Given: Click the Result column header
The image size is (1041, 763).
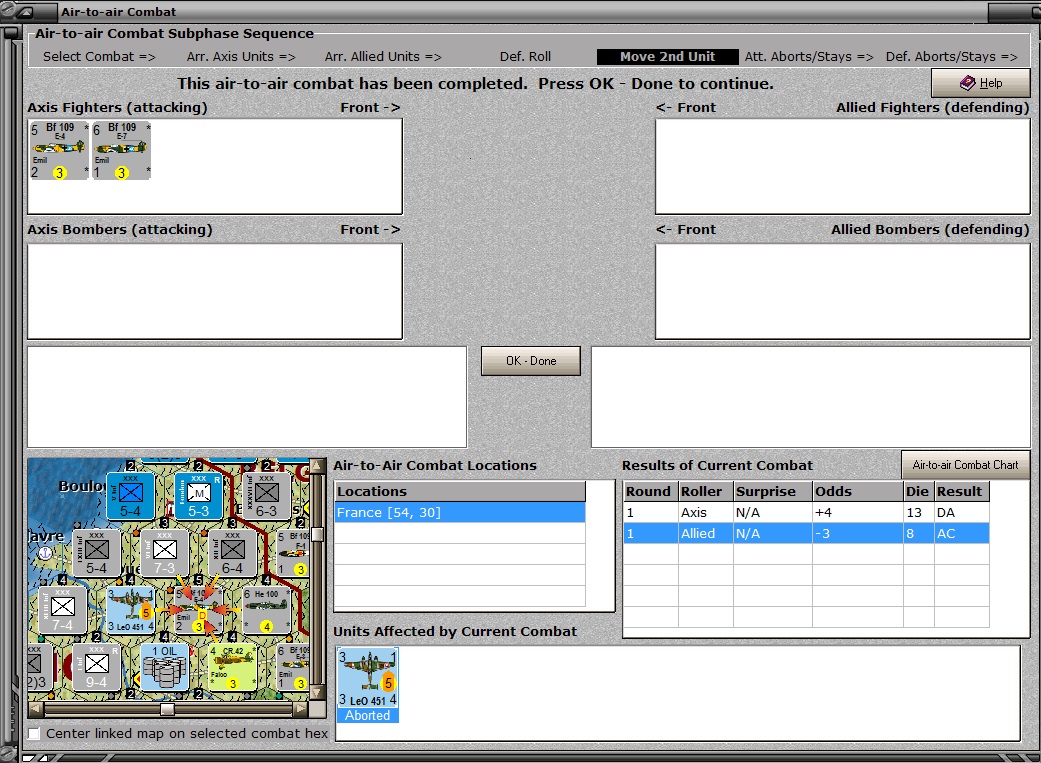Looking at the screenshot, I should click(962, 491).
